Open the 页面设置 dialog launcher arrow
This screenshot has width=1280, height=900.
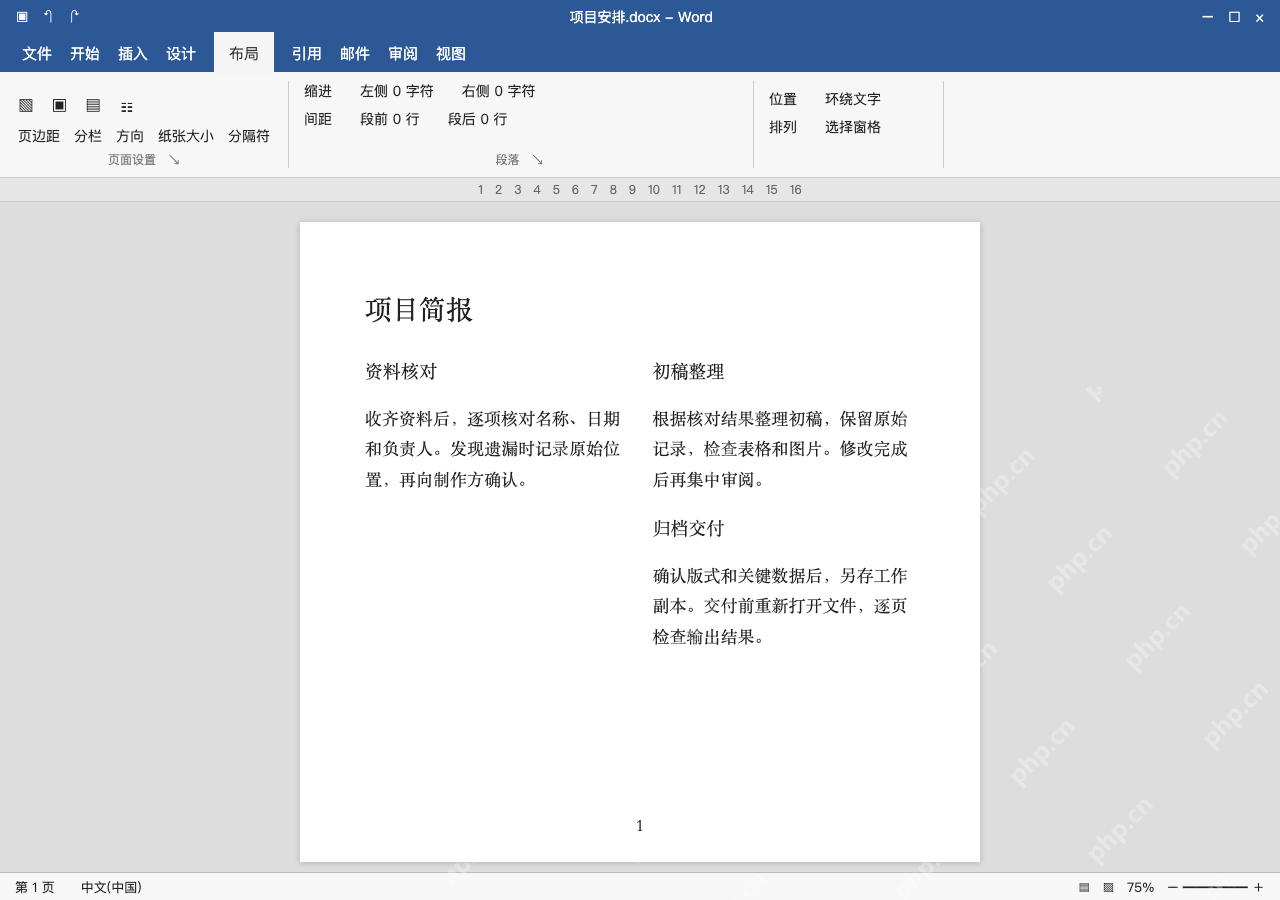174,159
